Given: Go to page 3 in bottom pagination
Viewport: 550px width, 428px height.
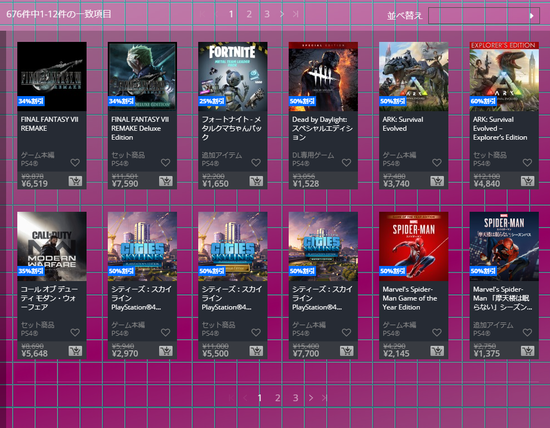Looking at the screenshot, I should [296, 398].
